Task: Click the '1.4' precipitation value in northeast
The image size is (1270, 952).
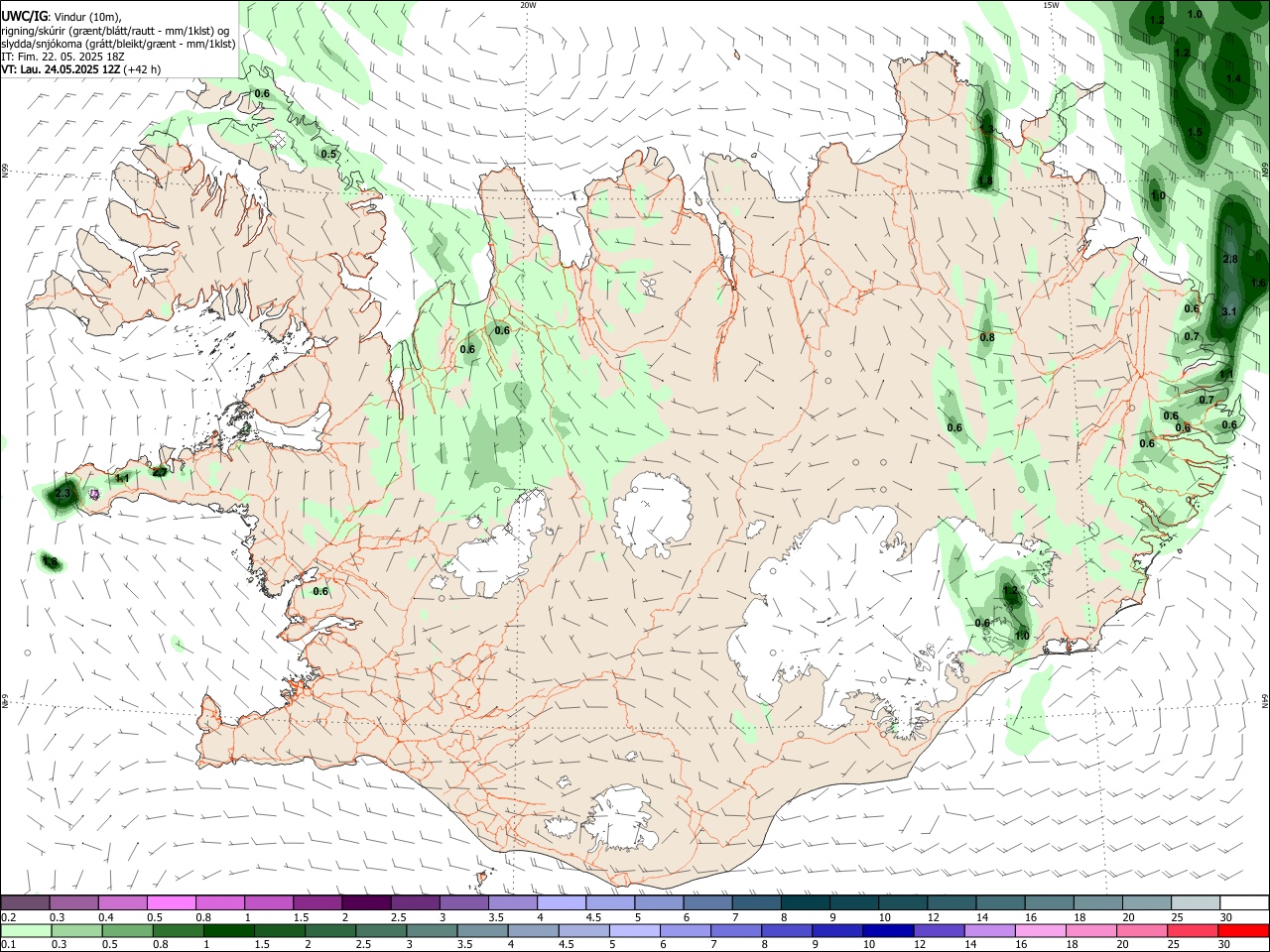Action: 1233,78
